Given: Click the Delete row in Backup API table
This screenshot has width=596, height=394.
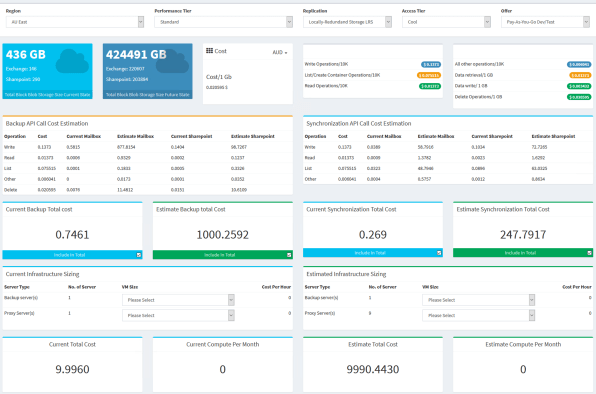Looking at the screenshot, I should pos(147,190).
